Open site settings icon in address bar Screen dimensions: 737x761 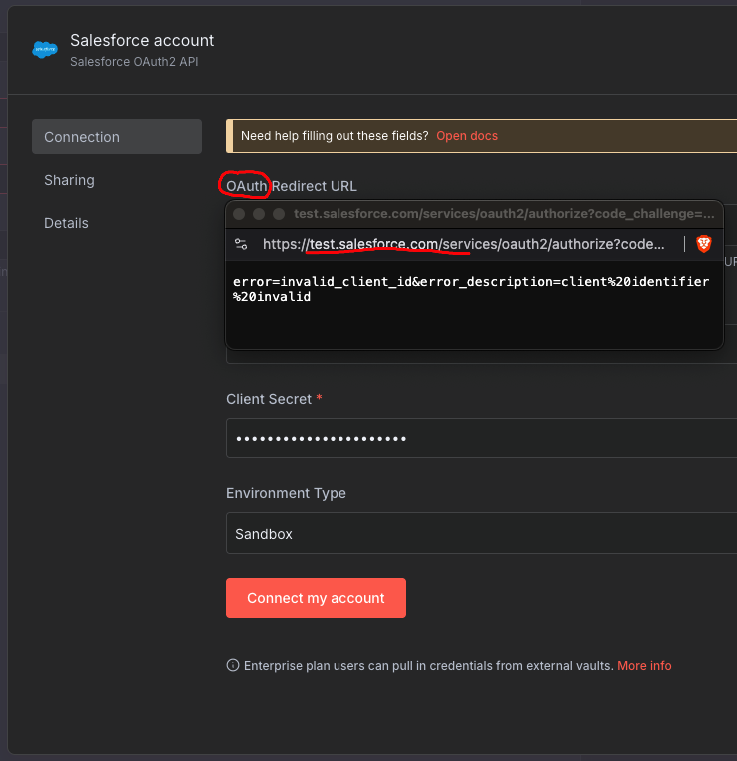click(x=241, y=244)
